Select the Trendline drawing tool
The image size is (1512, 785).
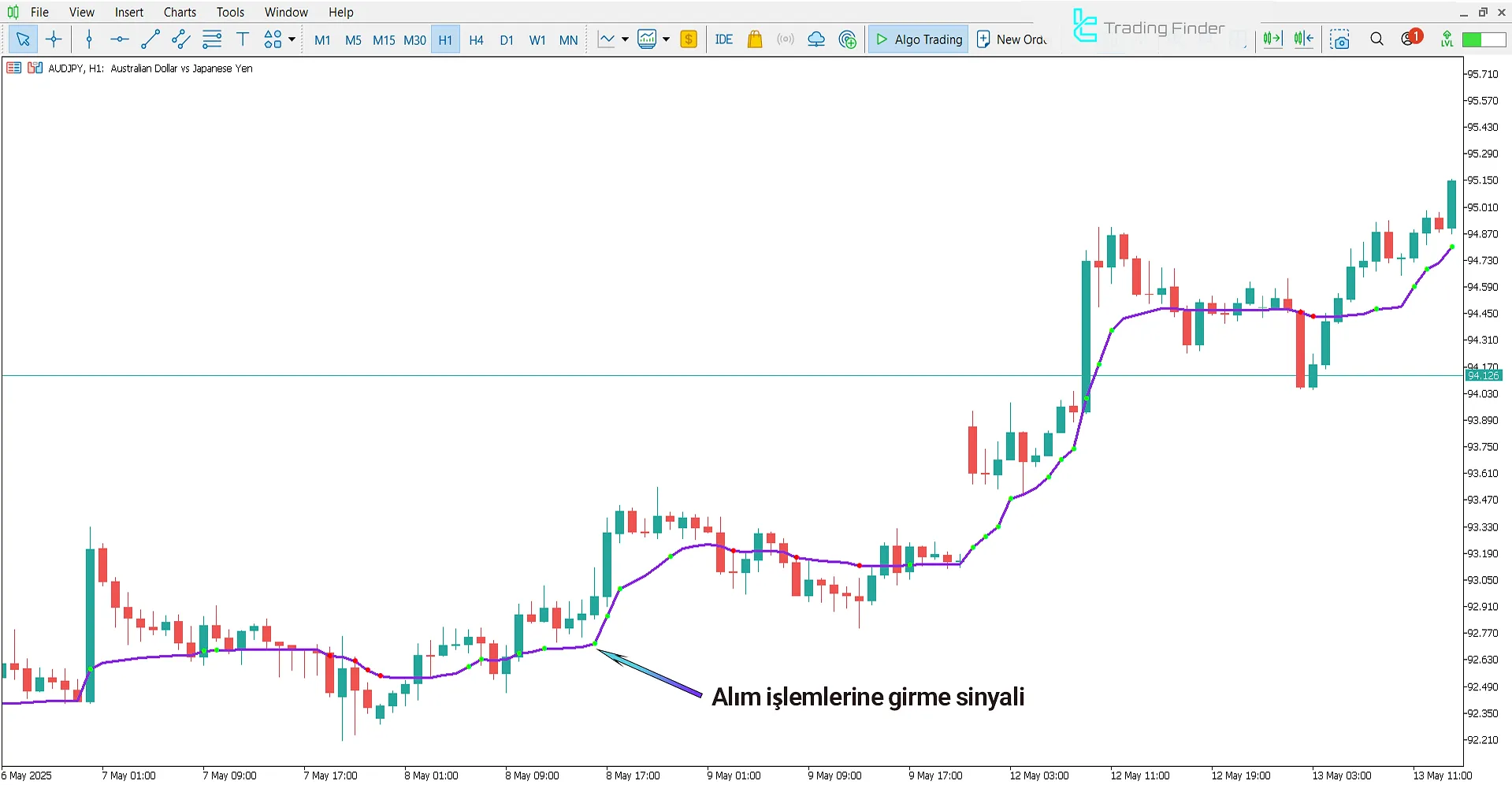[x=150, y=39]
